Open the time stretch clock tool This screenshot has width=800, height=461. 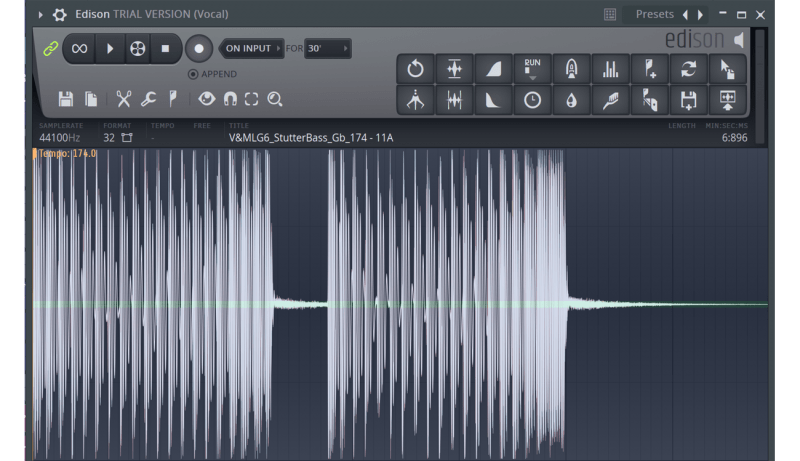(532, 100)
